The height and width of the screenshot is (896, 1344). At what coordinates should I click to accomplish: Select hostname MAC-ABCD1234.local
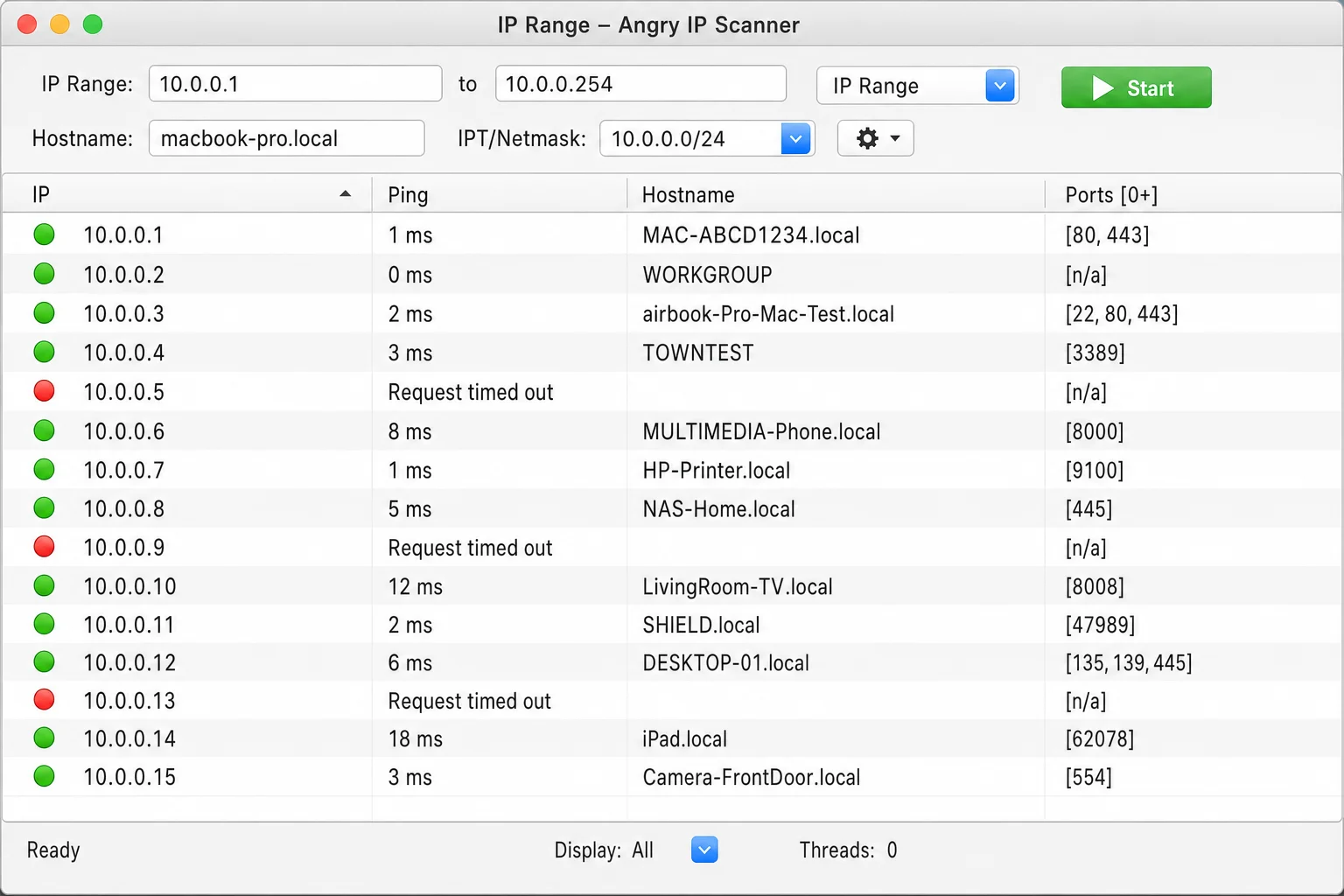tap(751, 235)
